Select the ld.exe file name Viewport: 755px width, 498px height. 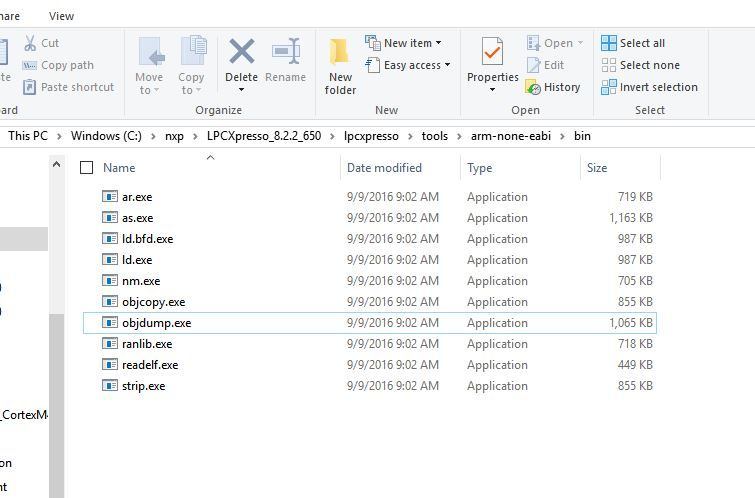click(137, 260)
